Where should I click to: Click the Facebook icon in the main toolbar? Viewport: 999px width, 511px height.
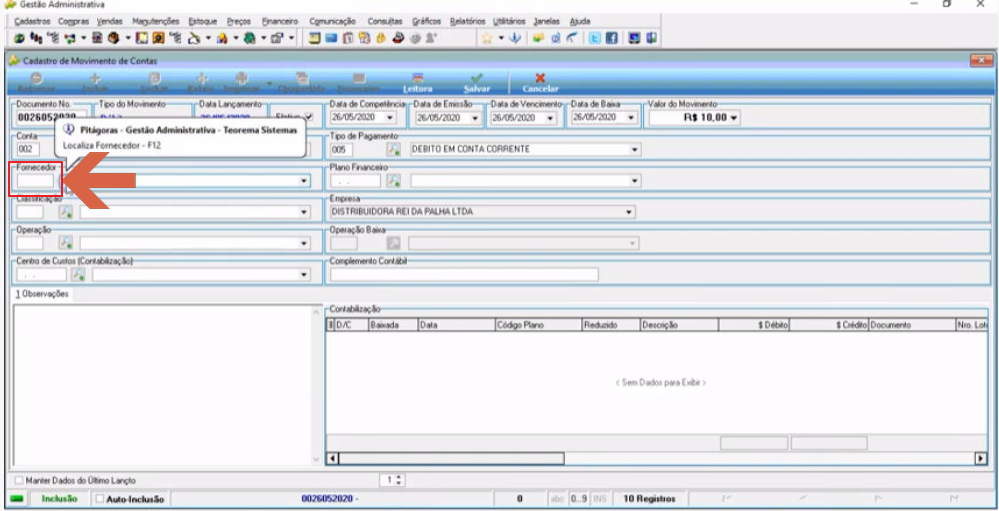coord(612,38)
